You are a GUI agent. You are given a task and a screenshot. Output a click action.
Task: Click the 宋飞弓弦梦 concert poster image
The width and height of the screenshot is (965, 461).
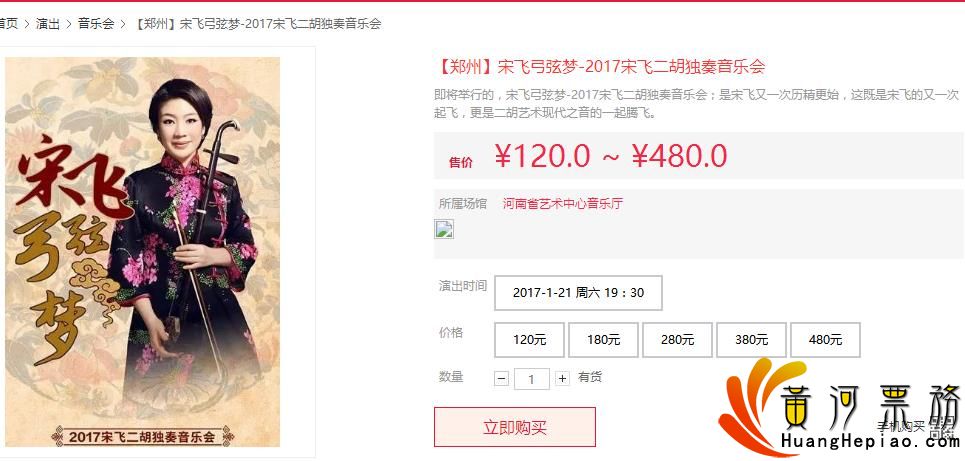coord(142,252)
